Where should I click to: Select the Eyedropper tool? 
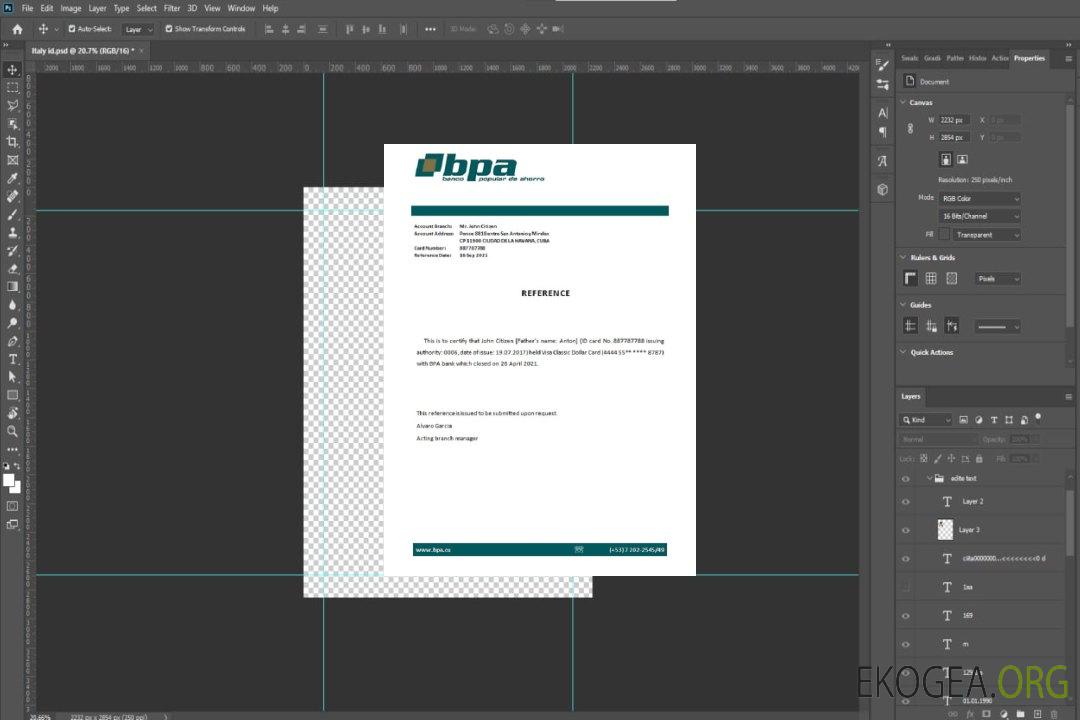(x=12, y=178)
